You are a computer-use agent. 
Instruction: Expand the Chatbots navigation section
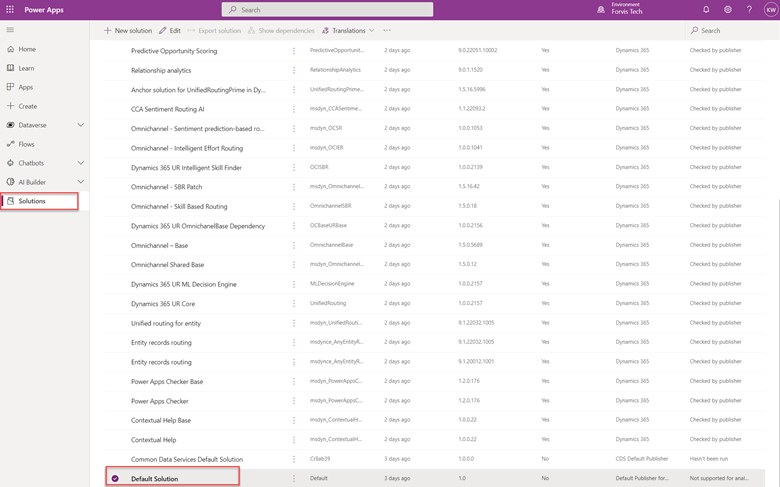pyautogui.click(x=81, y=163)
